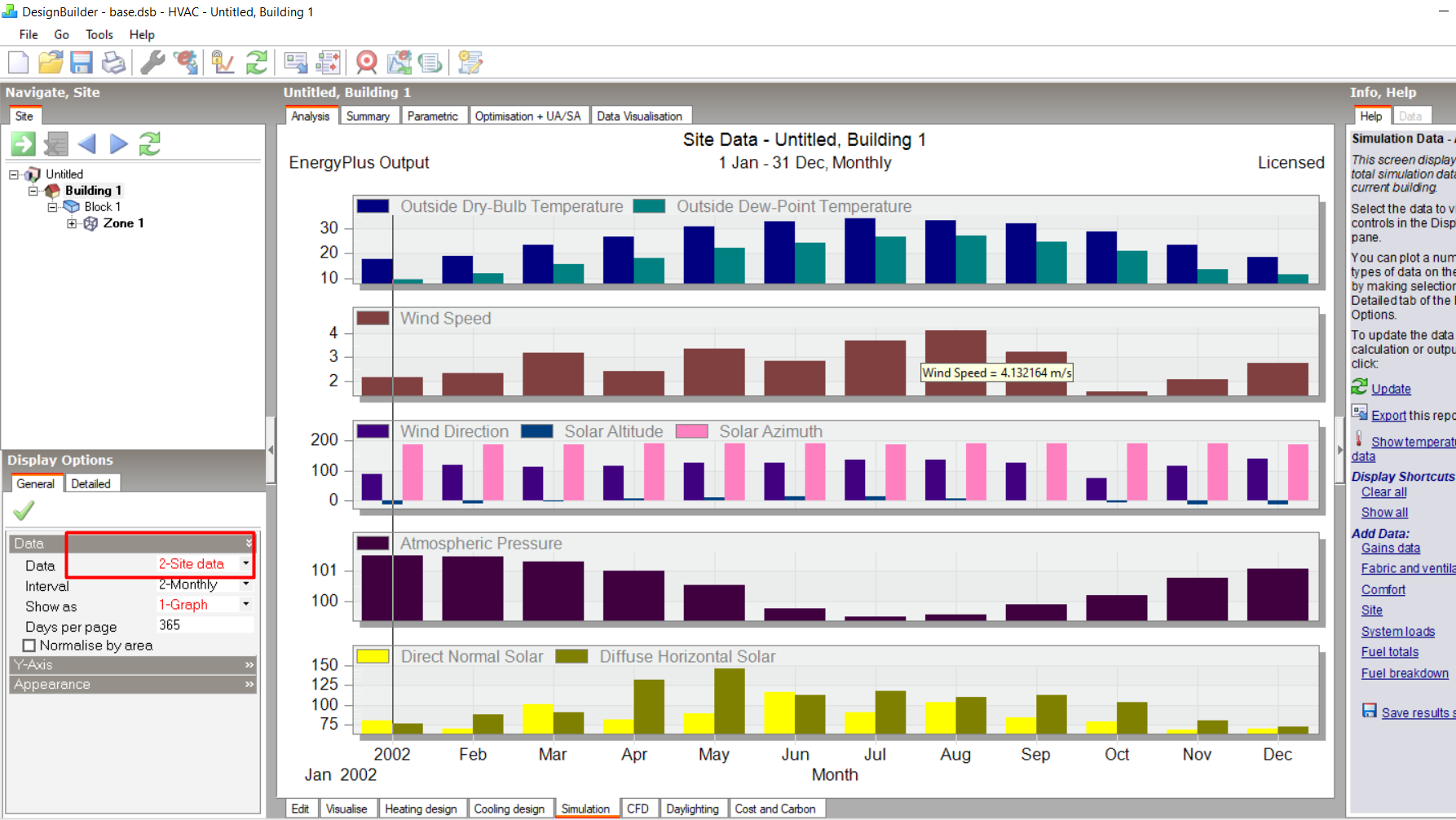Apply display options with the green checkmark
1456x820 pixels.
24,511
